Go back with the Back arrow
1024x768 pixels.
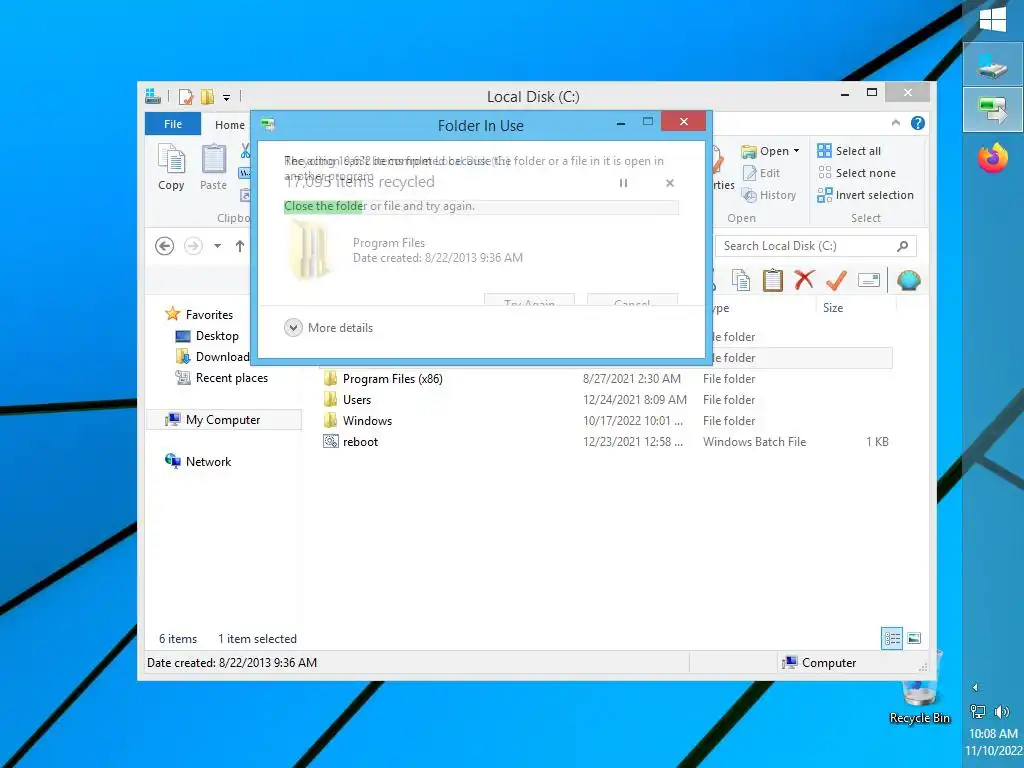point(165,246)
